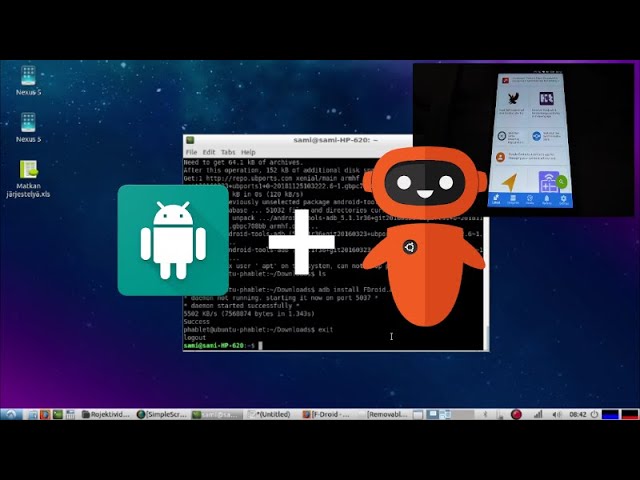
Task: Click the blue CPU monitor applet
Action: [x=610, y=415]
